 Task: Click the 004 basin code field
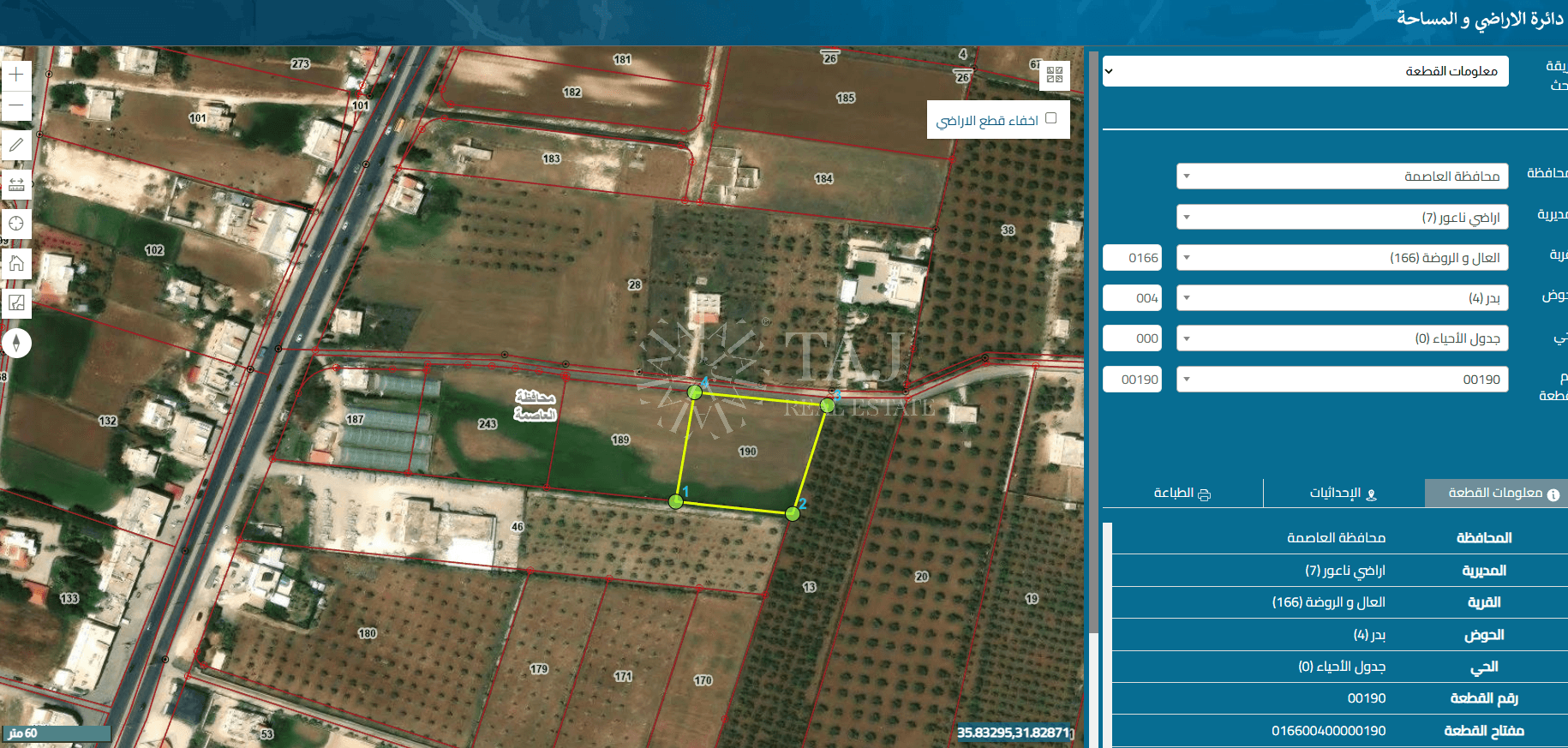click(1132, 298)
